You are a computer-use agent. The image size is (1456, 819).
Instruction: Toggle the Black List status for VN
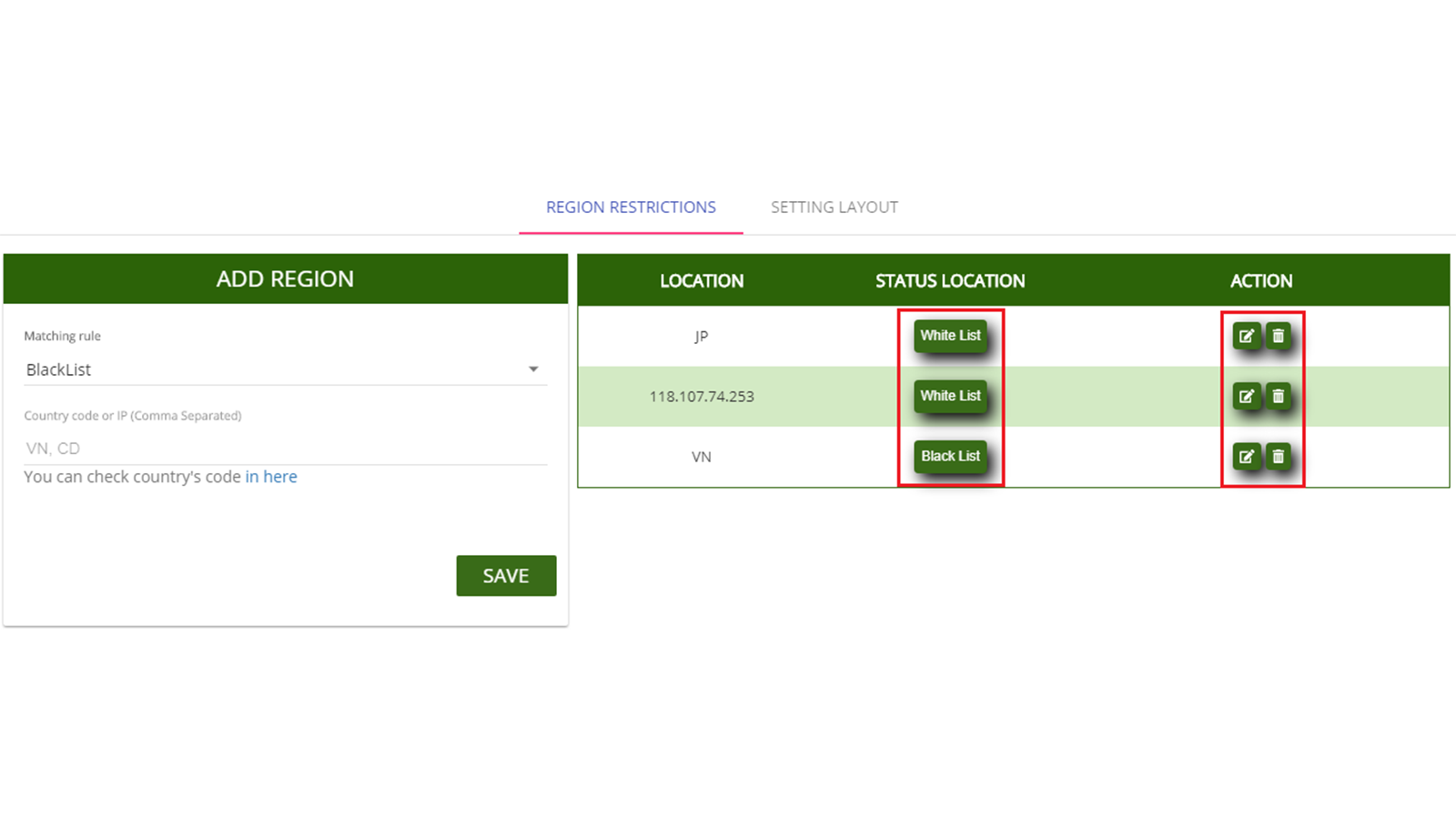click(950, 456)
